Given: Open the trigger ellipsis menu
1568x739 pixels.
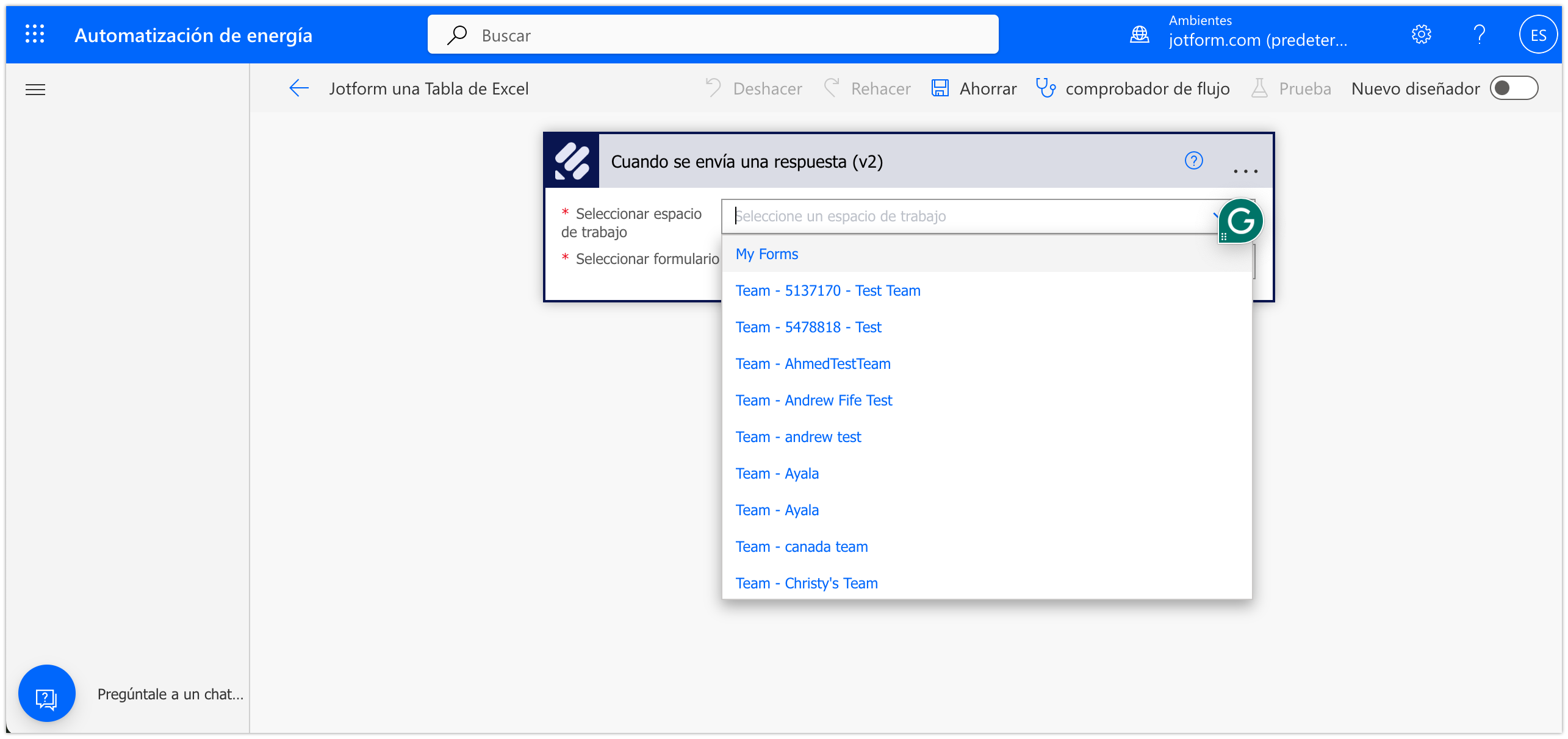Looking at the screenshot, I should tap(1245, 171).
